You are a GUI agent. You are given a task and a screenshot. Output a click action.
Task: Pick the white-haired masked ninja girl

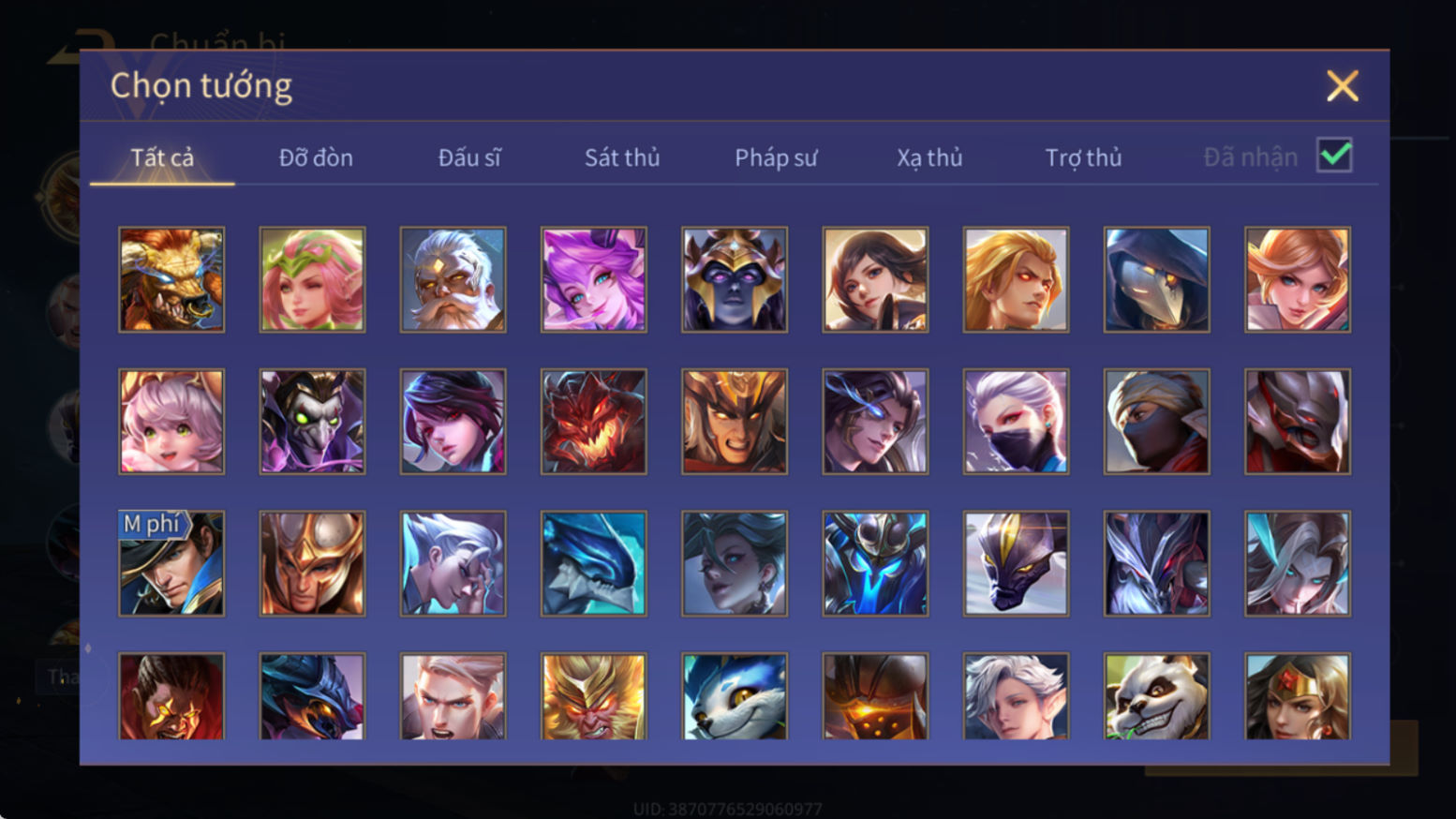point(1017,421)
